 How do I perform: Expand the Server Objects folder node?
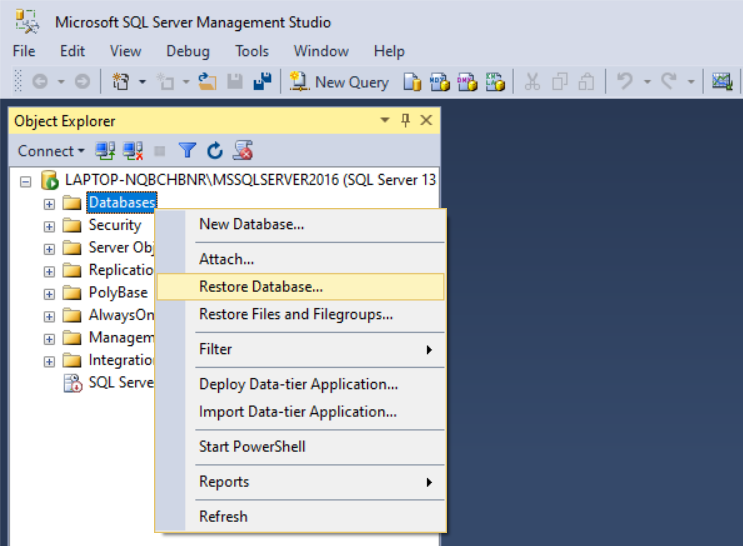(x=49, y=249)
